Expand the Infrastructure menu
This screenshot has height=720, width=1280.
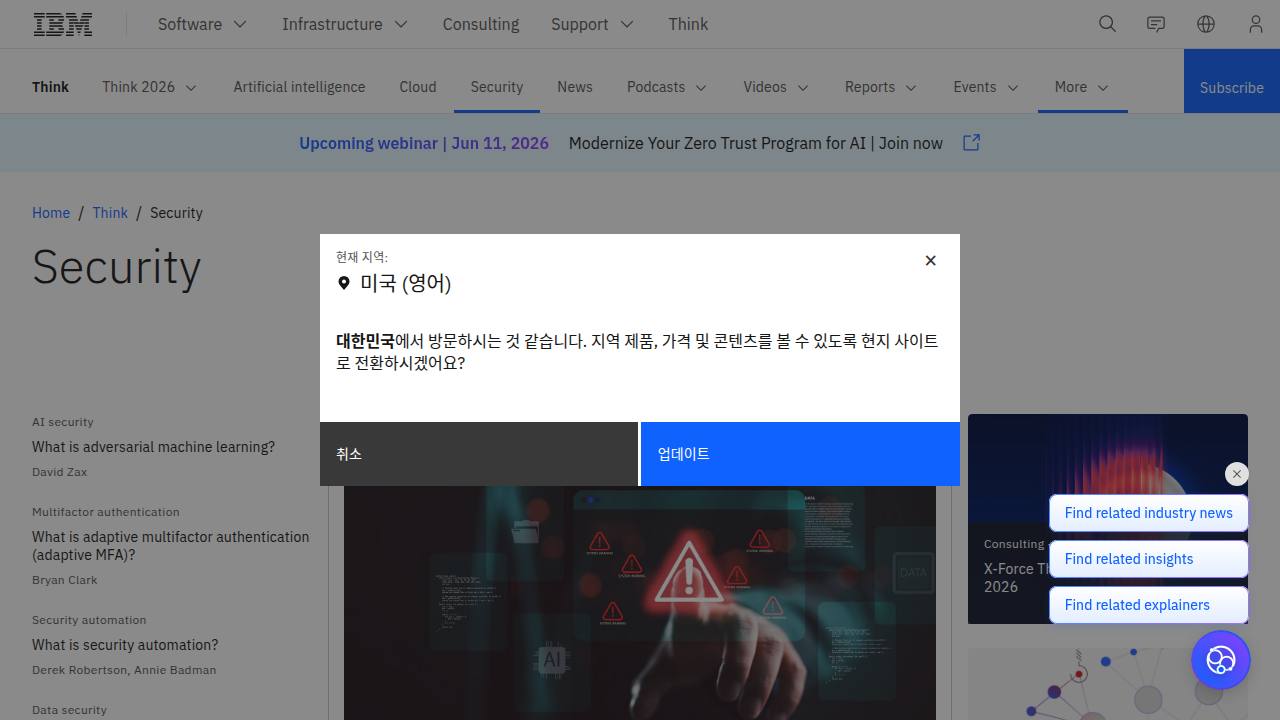[345, 24]
